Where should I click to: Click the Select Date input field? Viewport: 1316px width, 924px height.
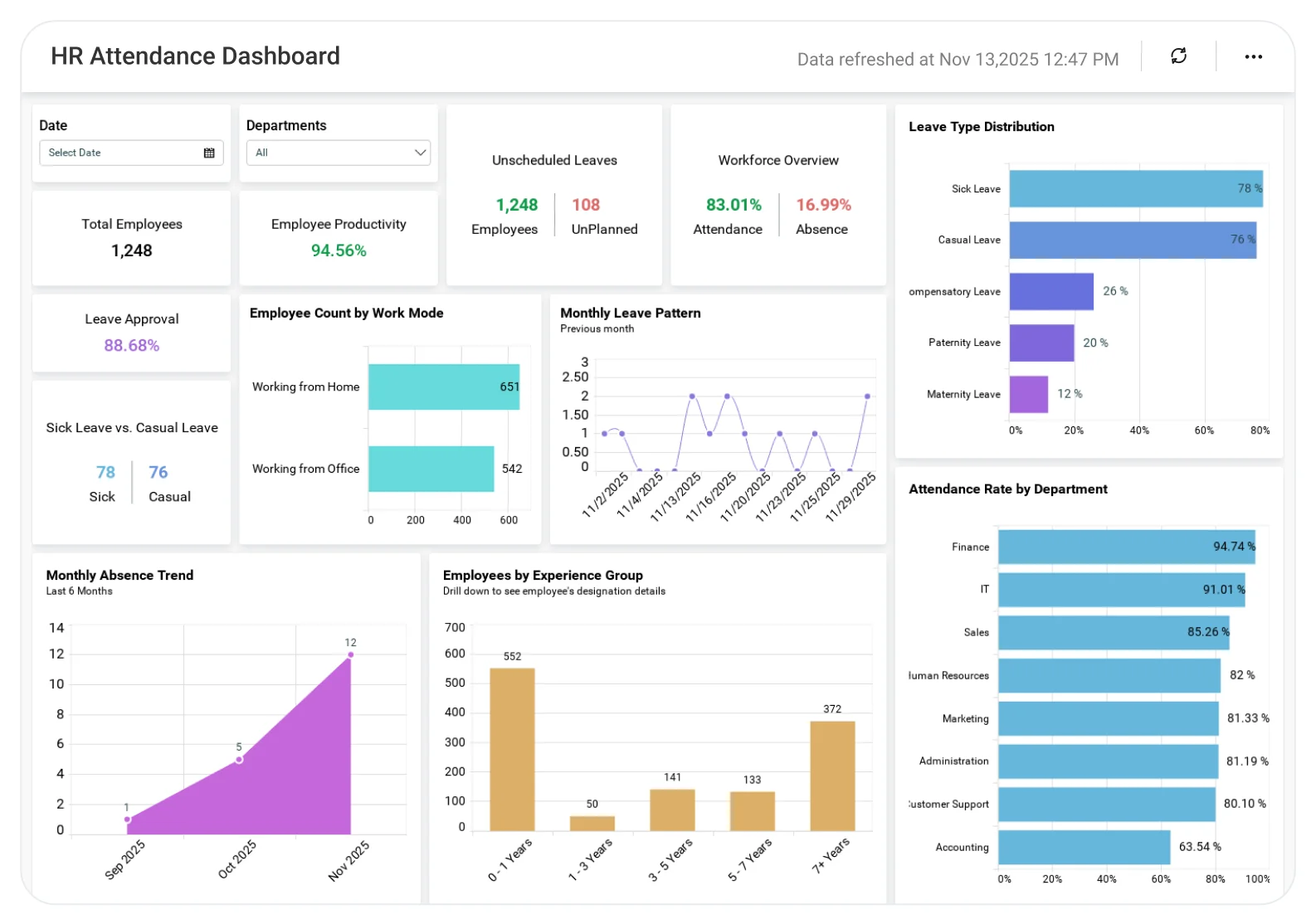[131, 153]
